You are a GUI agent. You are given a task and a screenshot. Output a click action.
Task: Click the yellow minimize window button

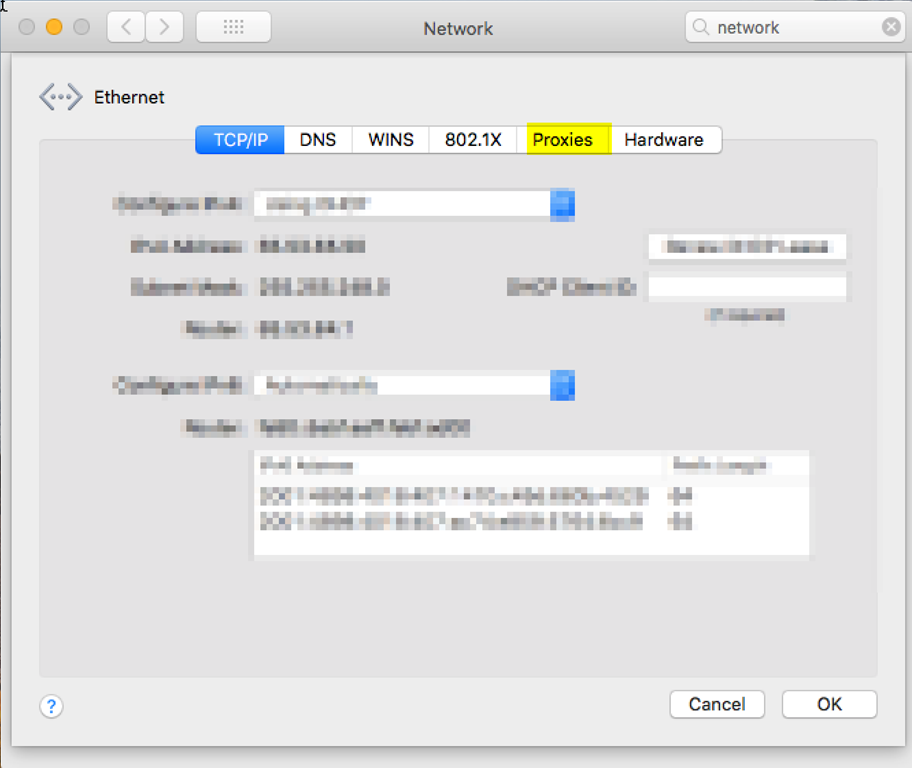coord(54,27)
